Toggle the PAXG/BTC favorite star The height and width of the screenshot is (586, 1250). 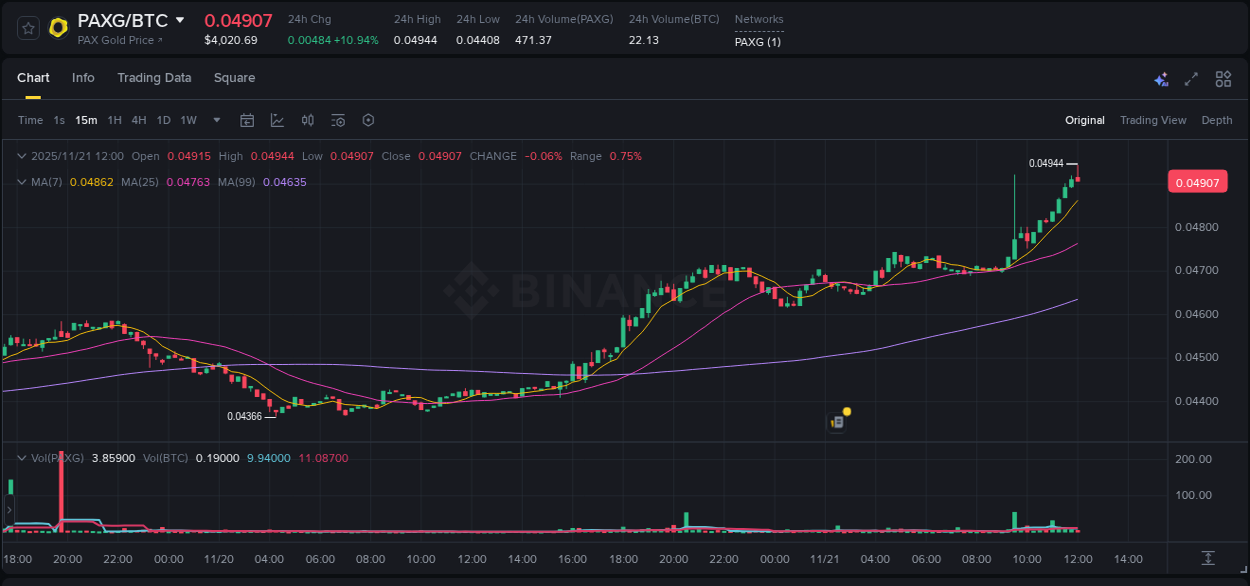(x=27, y=27)
